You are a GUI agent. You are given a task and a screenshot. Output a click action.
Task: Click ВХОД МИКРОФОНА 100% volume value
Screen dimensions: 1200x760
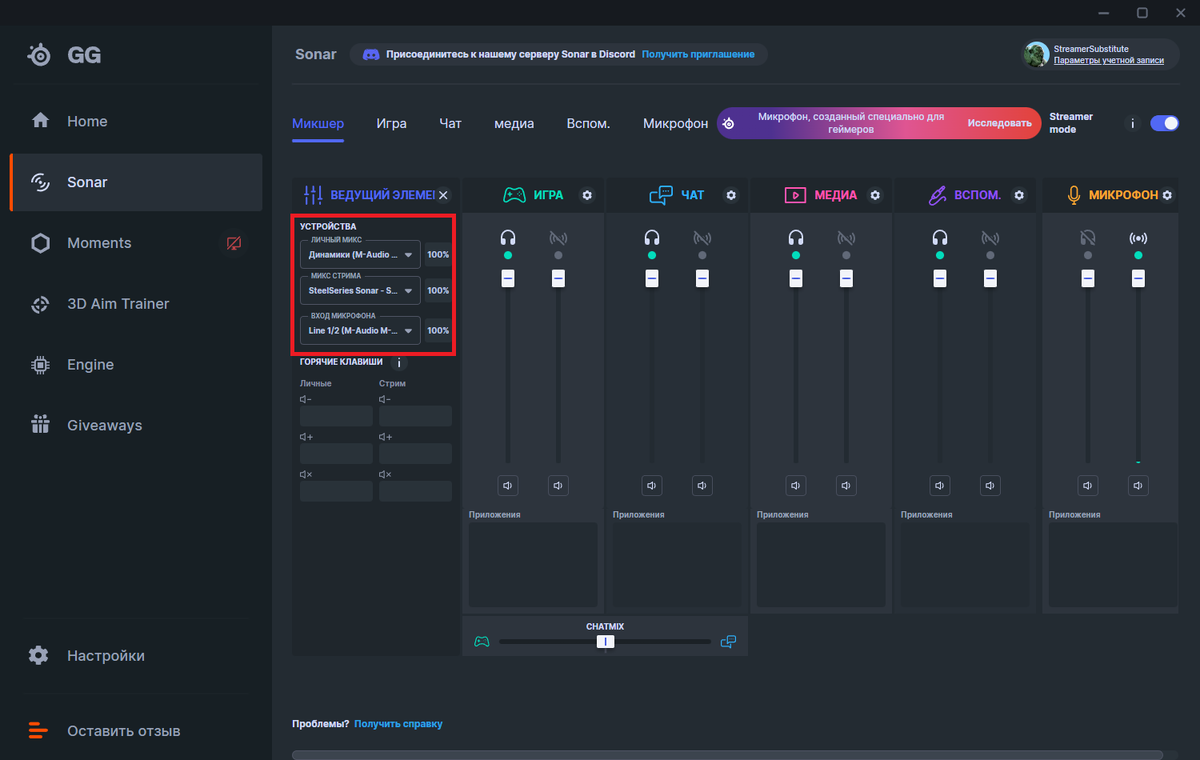click(438, 330)
